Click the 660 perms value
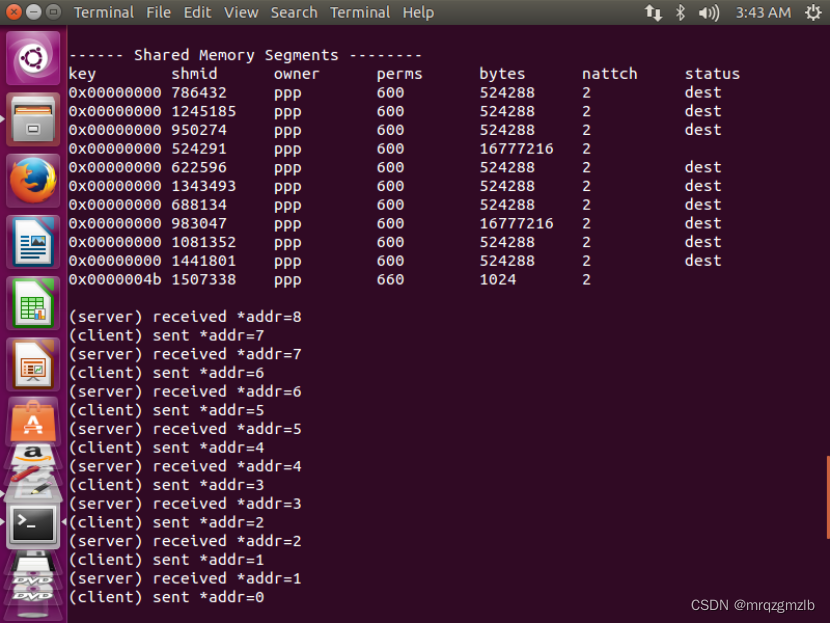This screenshot has height=623, width=831. (x=390, y=280)
